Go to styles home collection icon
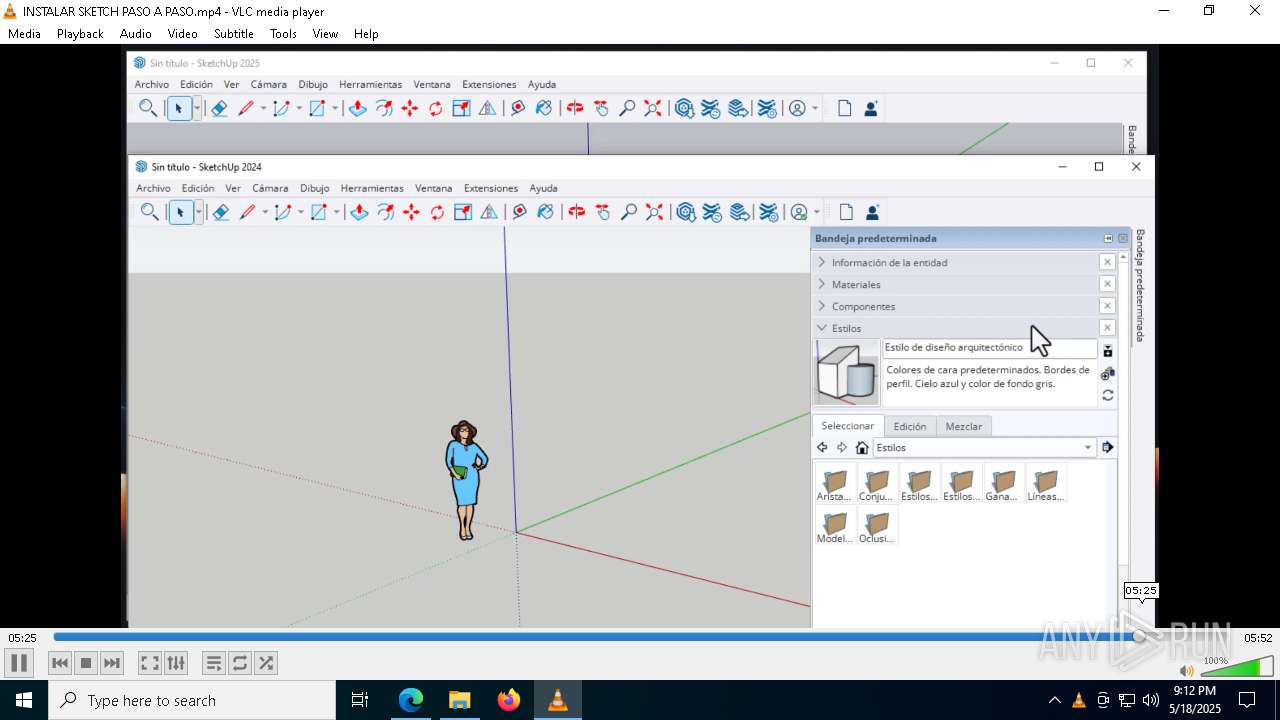Screen dimensions: 1280x720 click(x=861, y=448)
